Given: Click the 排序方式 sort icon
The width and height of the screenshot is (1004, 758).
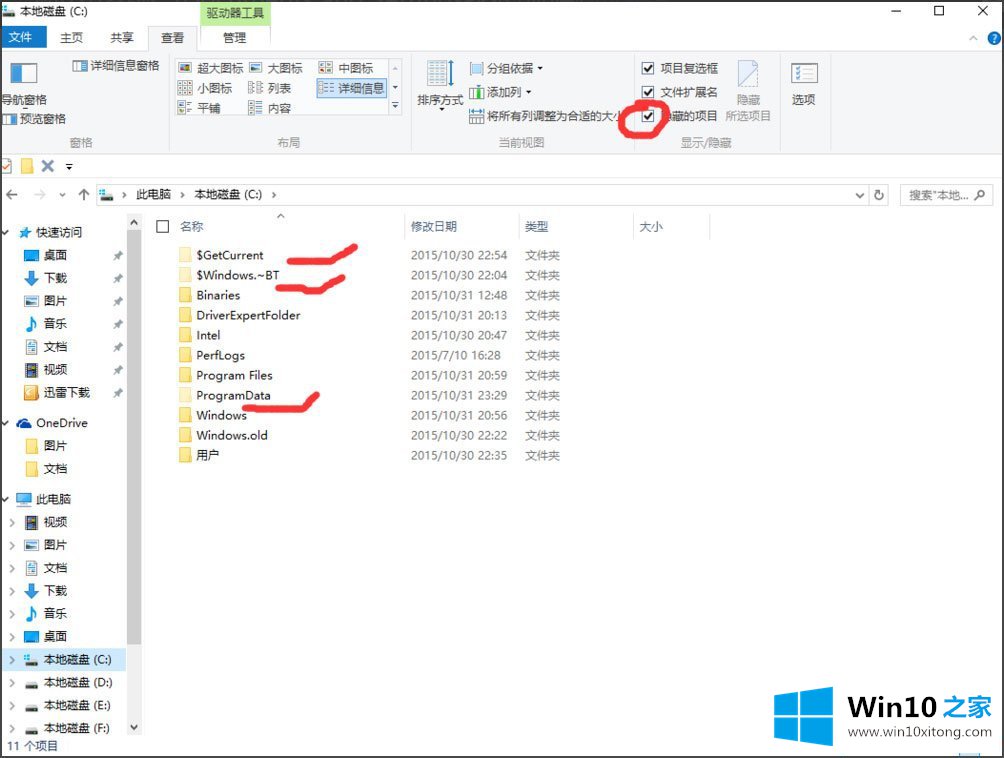Looking at the screenshot, I should pyautogui.click(x=440, y=82).
